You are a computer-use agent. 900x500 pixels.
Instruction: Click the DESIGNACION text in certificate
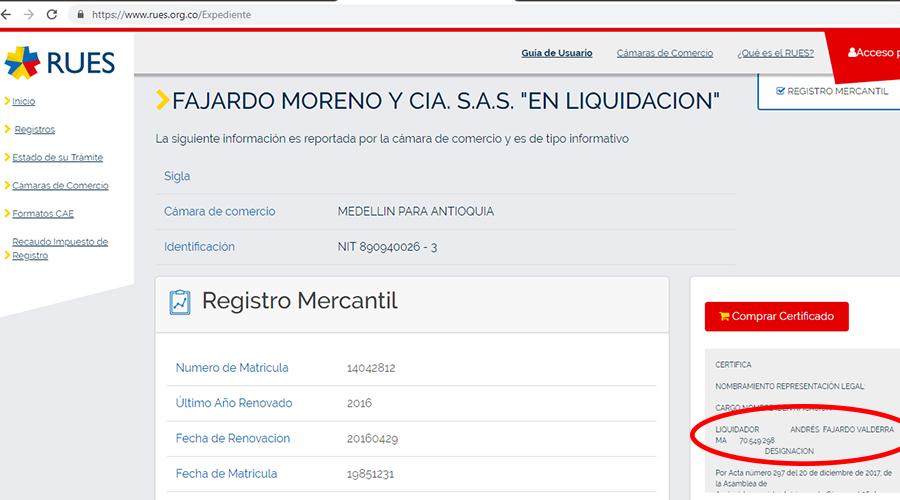pyautogui.click(x=789, y=451)
